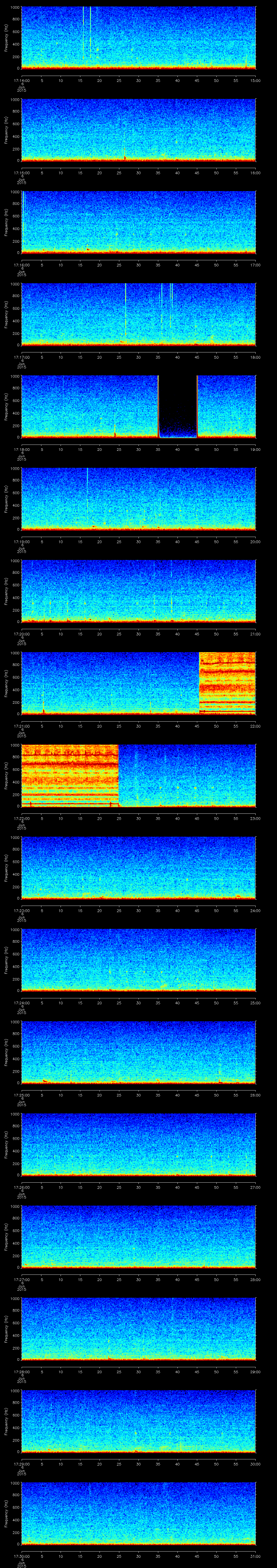Click the "1000" frequency tick of the 17:14:00 panel

(15, 8)
